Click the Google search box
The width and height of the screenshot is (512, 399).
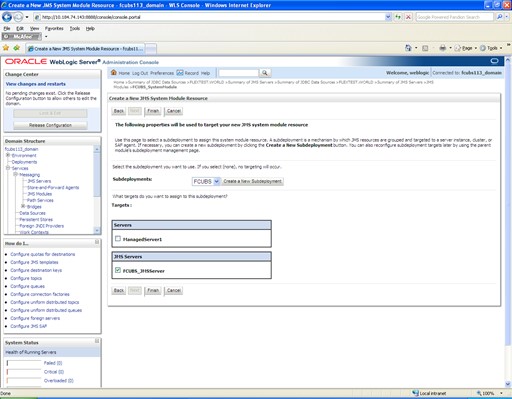coord(454,17)
